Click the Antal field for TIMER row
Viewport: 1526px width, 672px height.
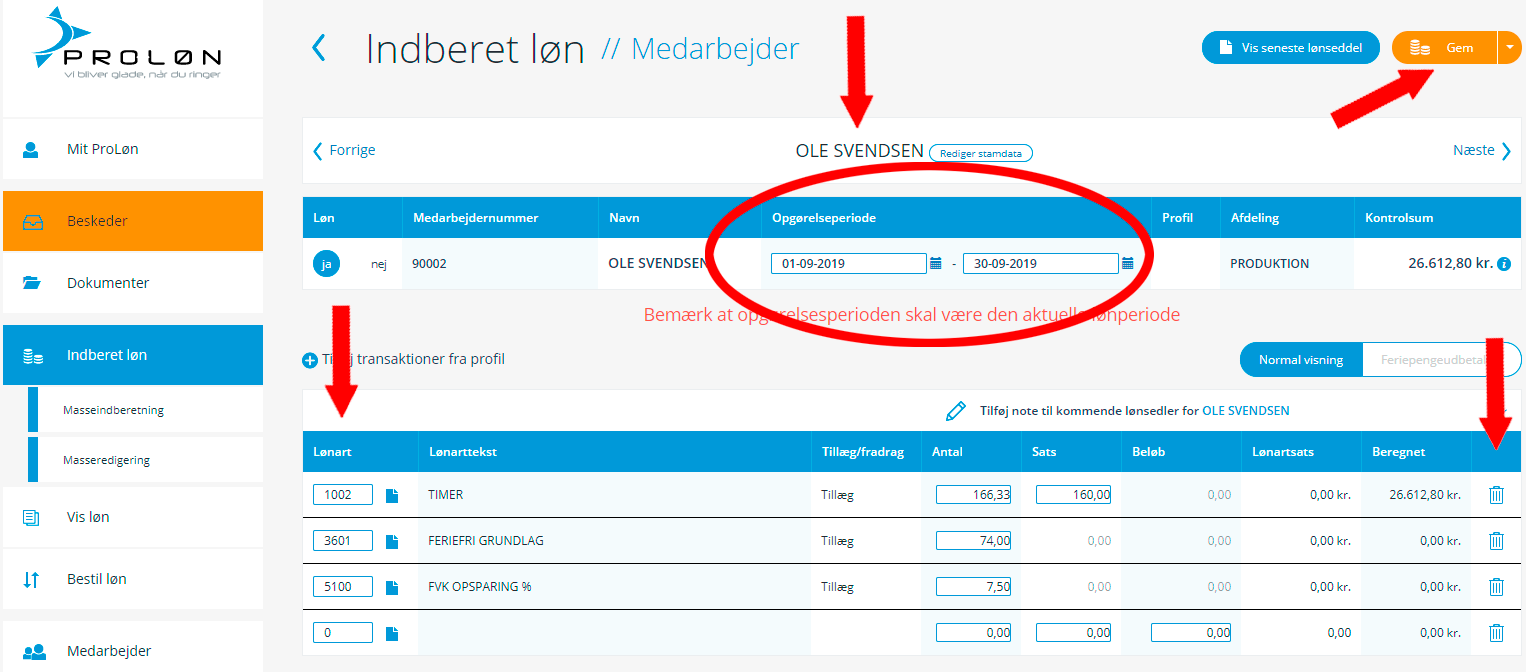pos(973,494)
